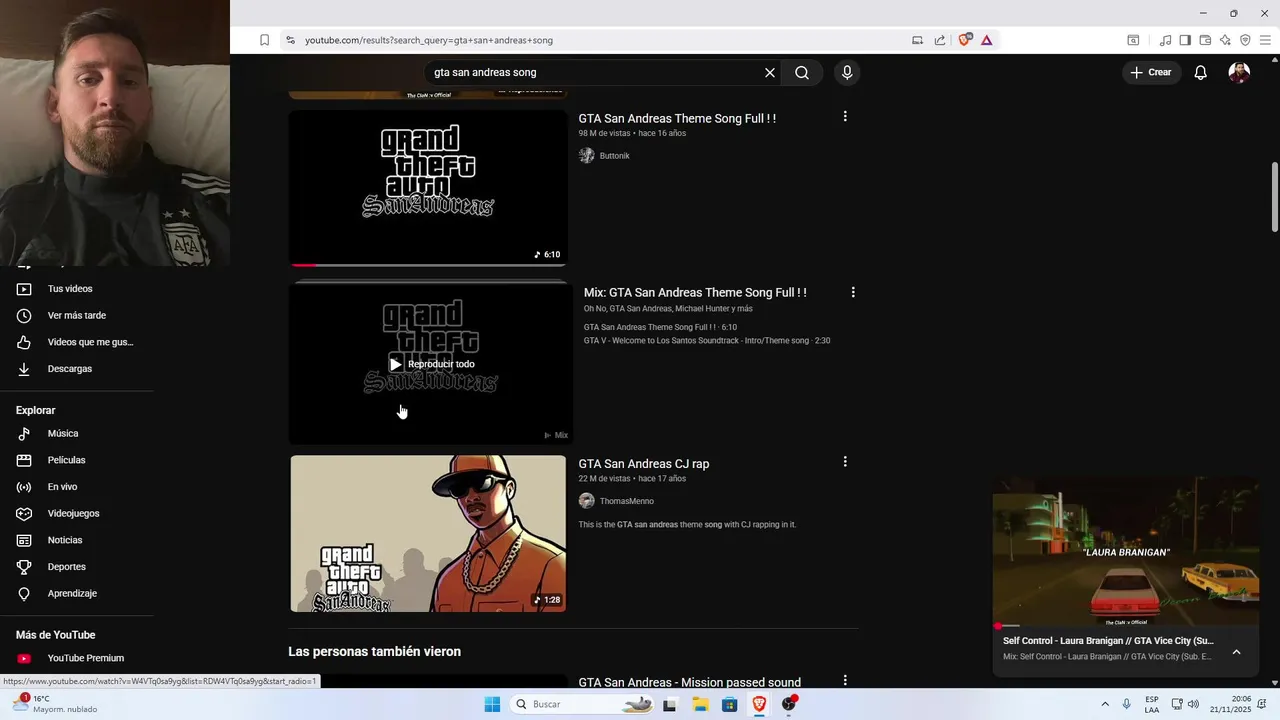The image size is (1280, 720).
Task: Click the Crear button
Action: [x=1151, y=72]
